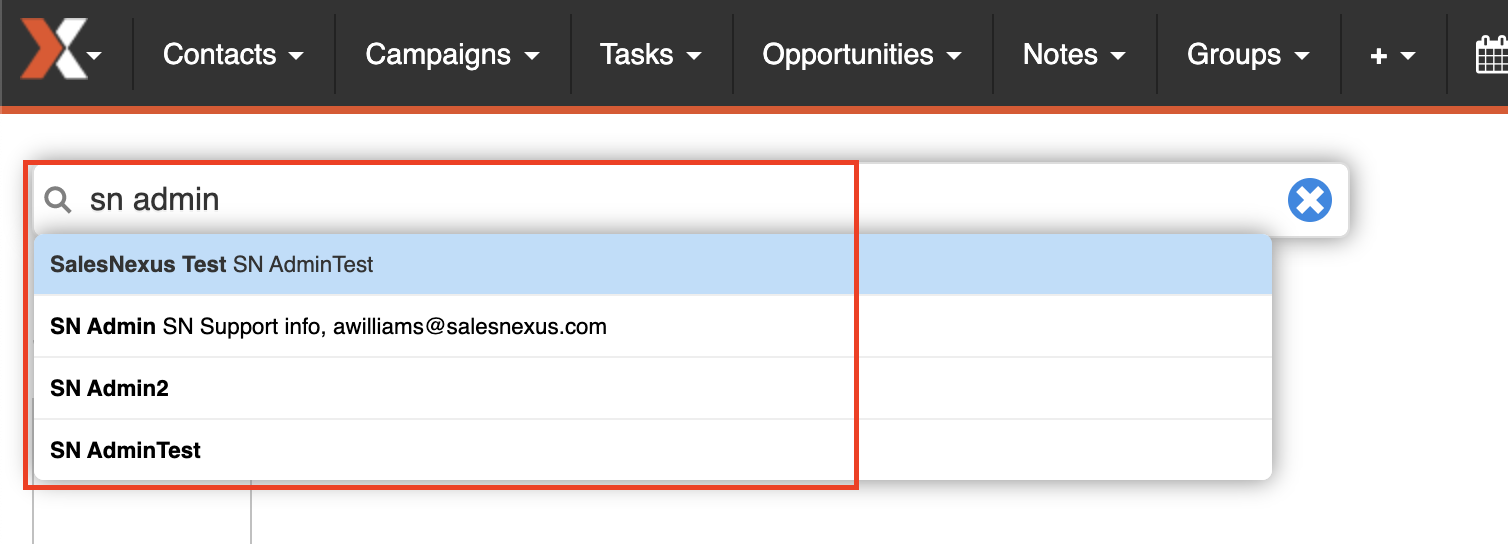1508x544 pixels.
Task: Clear the search with the blue X icon
Action: (x=1309, y=201)
